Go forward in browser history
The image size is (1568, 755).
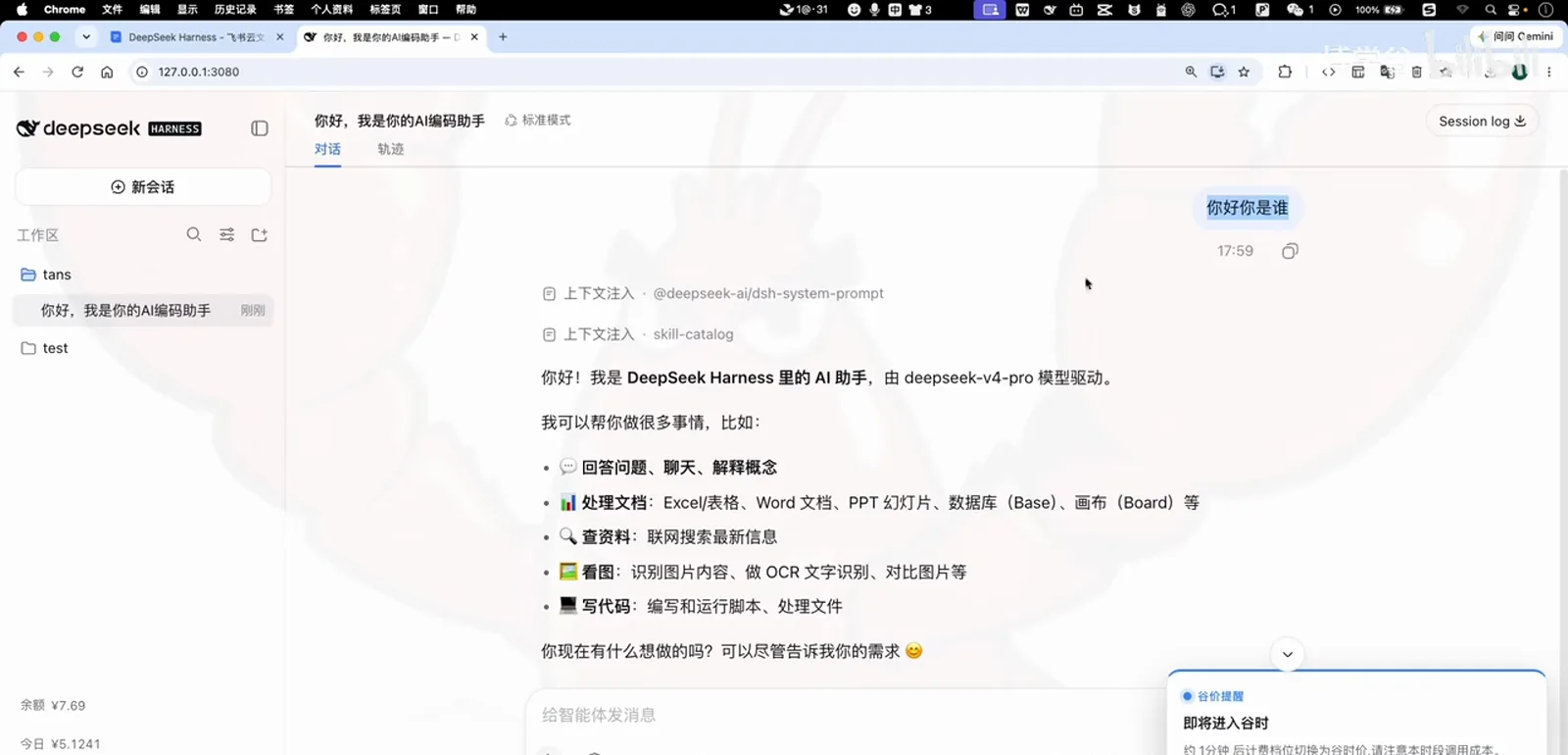click(x=48, y=72)
